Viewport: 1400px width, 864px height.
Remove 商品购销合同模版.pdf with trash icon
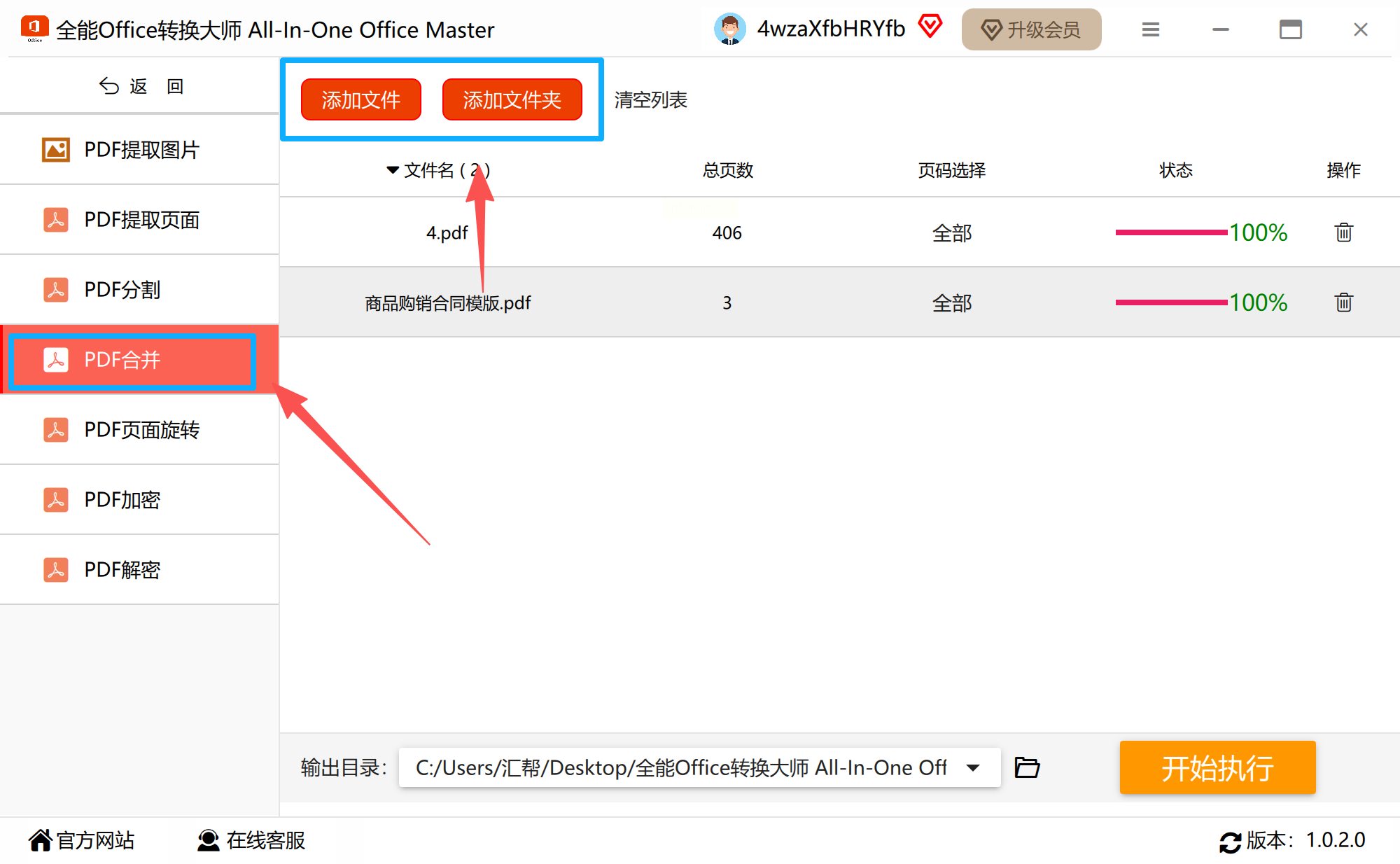point(1343,302)
